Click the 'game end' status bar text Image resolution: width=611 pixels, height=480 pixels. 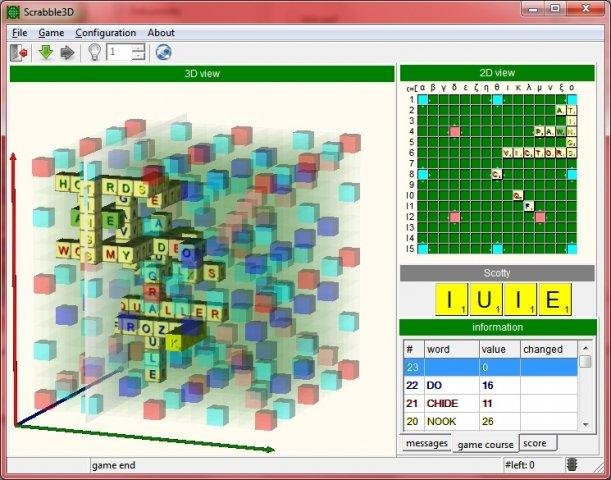[114, 465]
